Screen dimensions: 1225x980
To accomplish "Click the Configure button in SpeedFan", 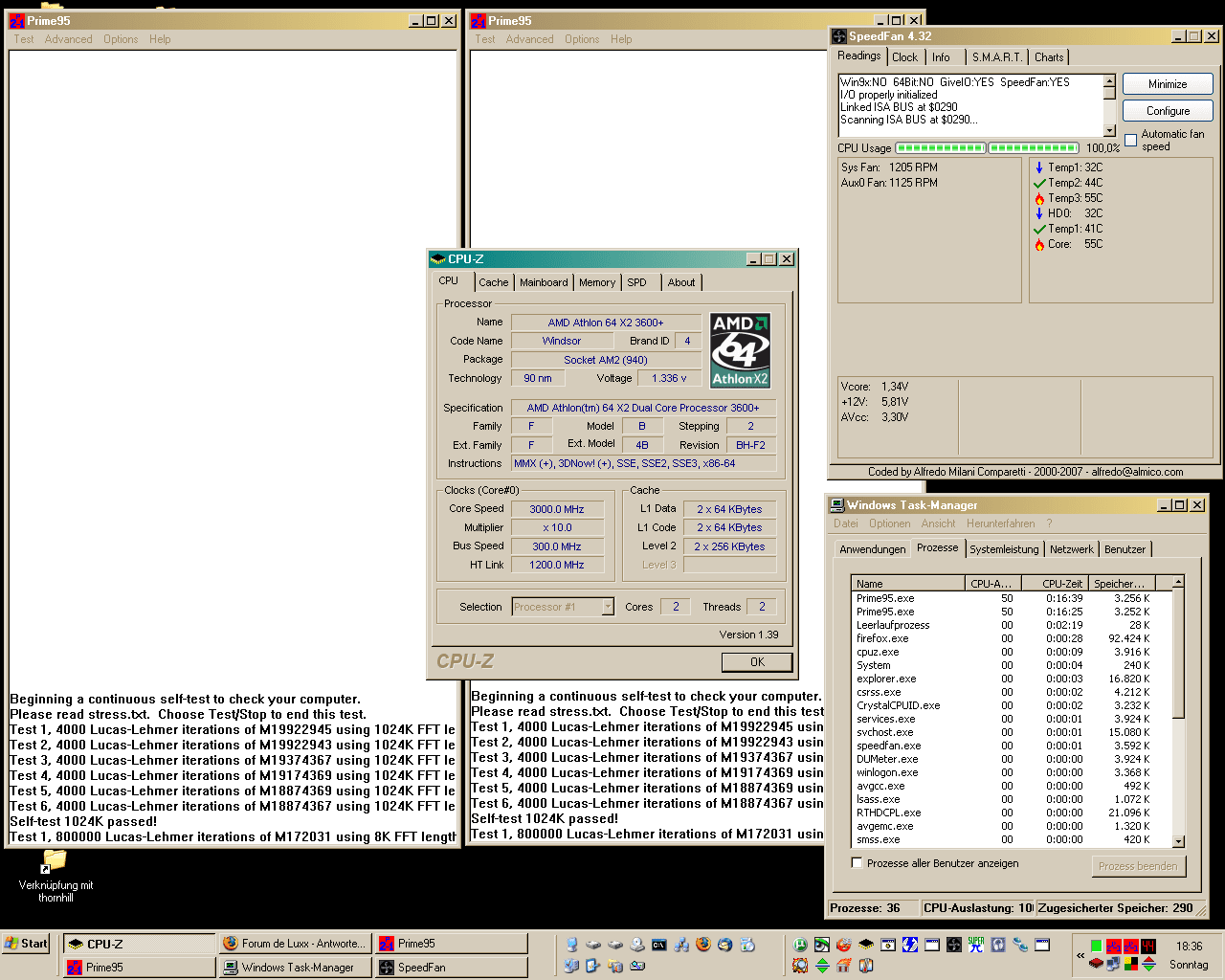I will pos(1167,111).
